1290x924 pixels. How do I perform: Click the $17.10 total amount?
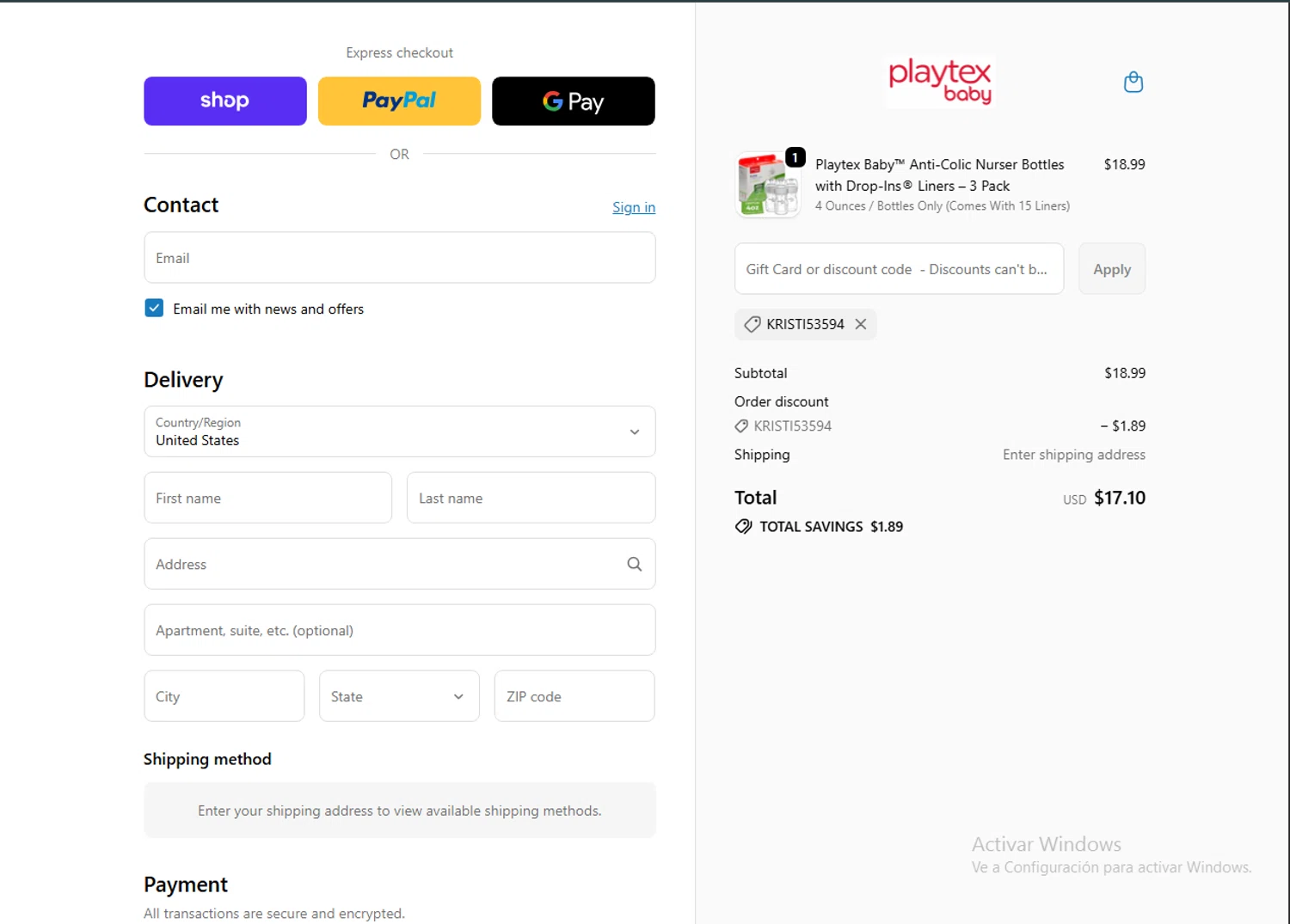(1120, 498)
